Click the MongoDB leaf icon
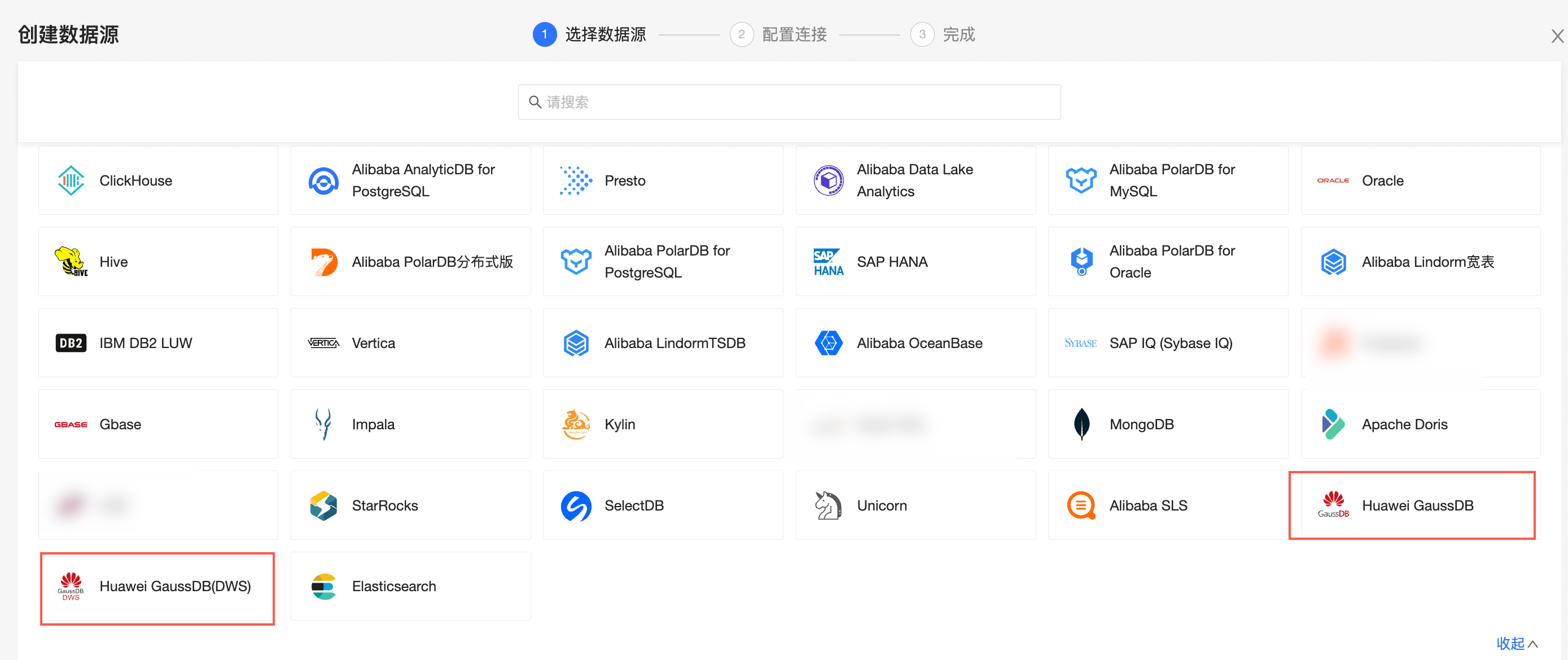Image resolution: width=1568 pixels, height=660 pixels. click(1081, 424)
